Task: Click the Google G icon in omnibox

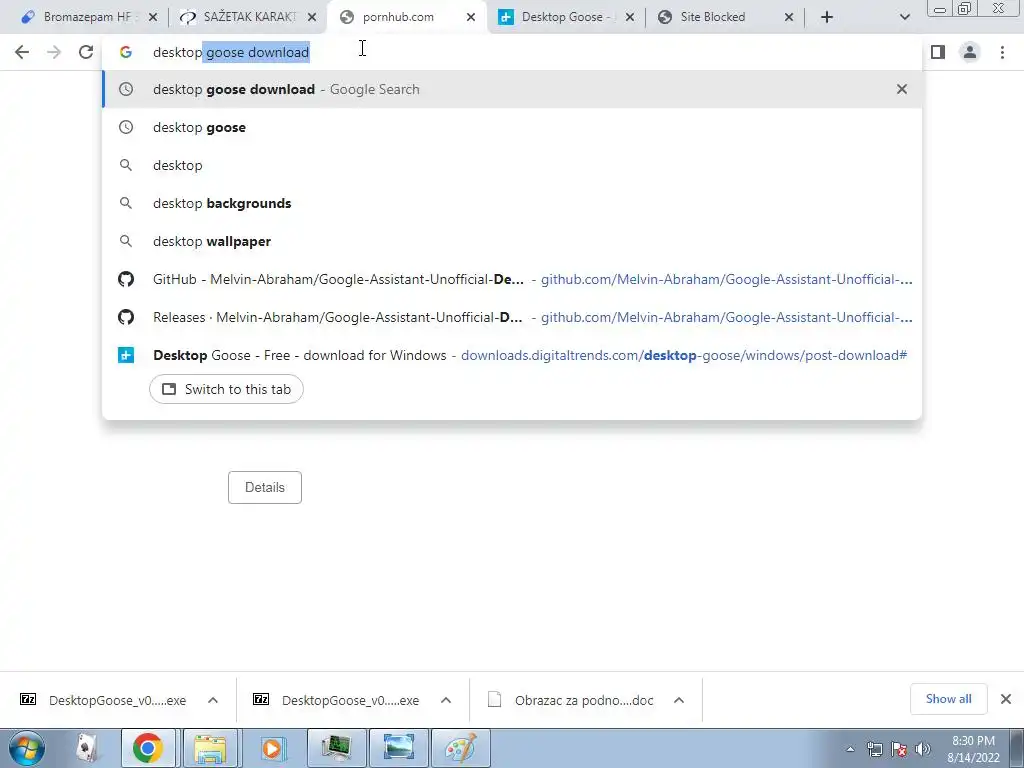Action: click(126, 52)
